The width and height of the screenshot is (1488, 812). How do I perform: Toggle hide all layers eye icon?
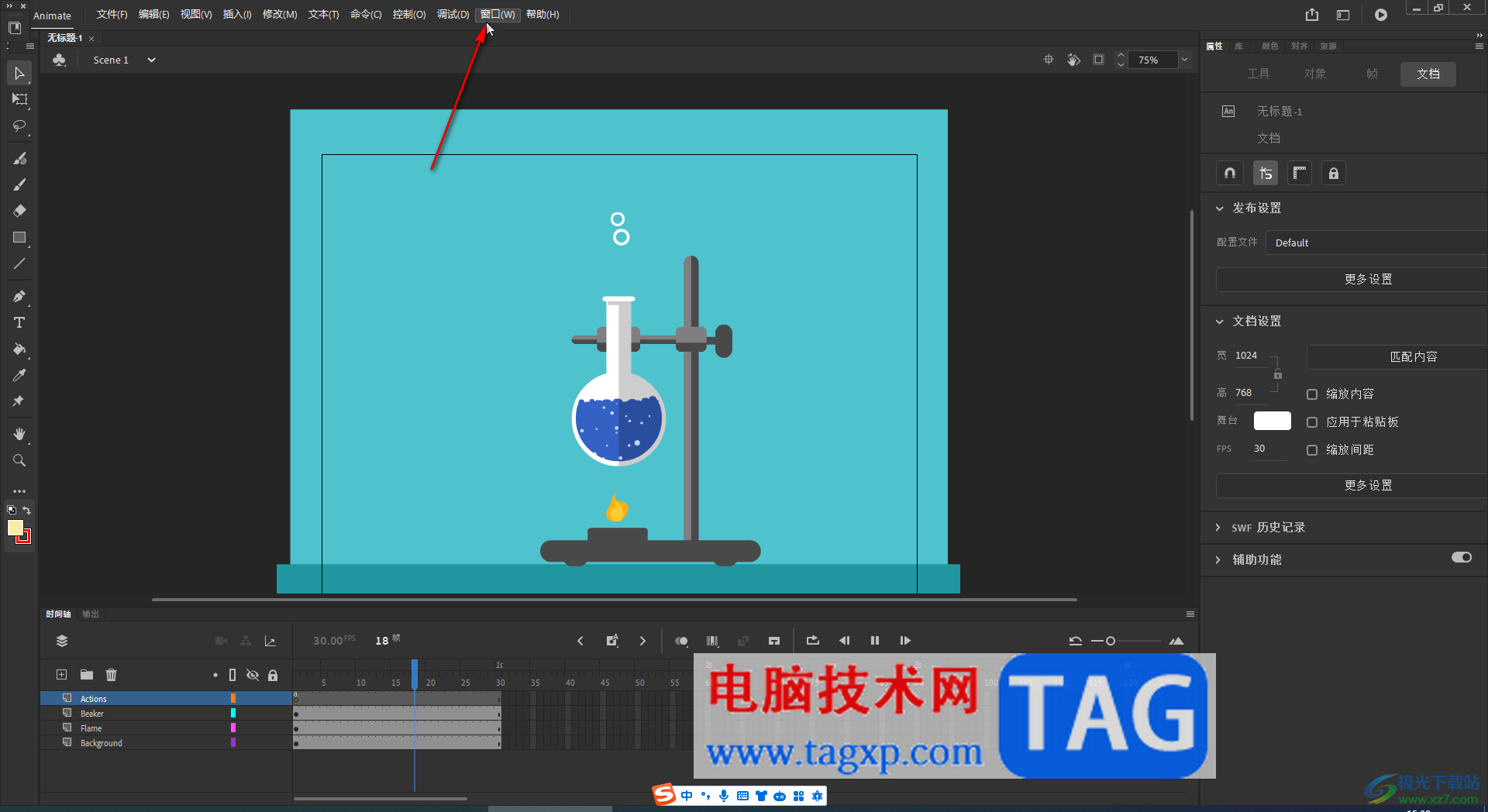click(253, 675)
